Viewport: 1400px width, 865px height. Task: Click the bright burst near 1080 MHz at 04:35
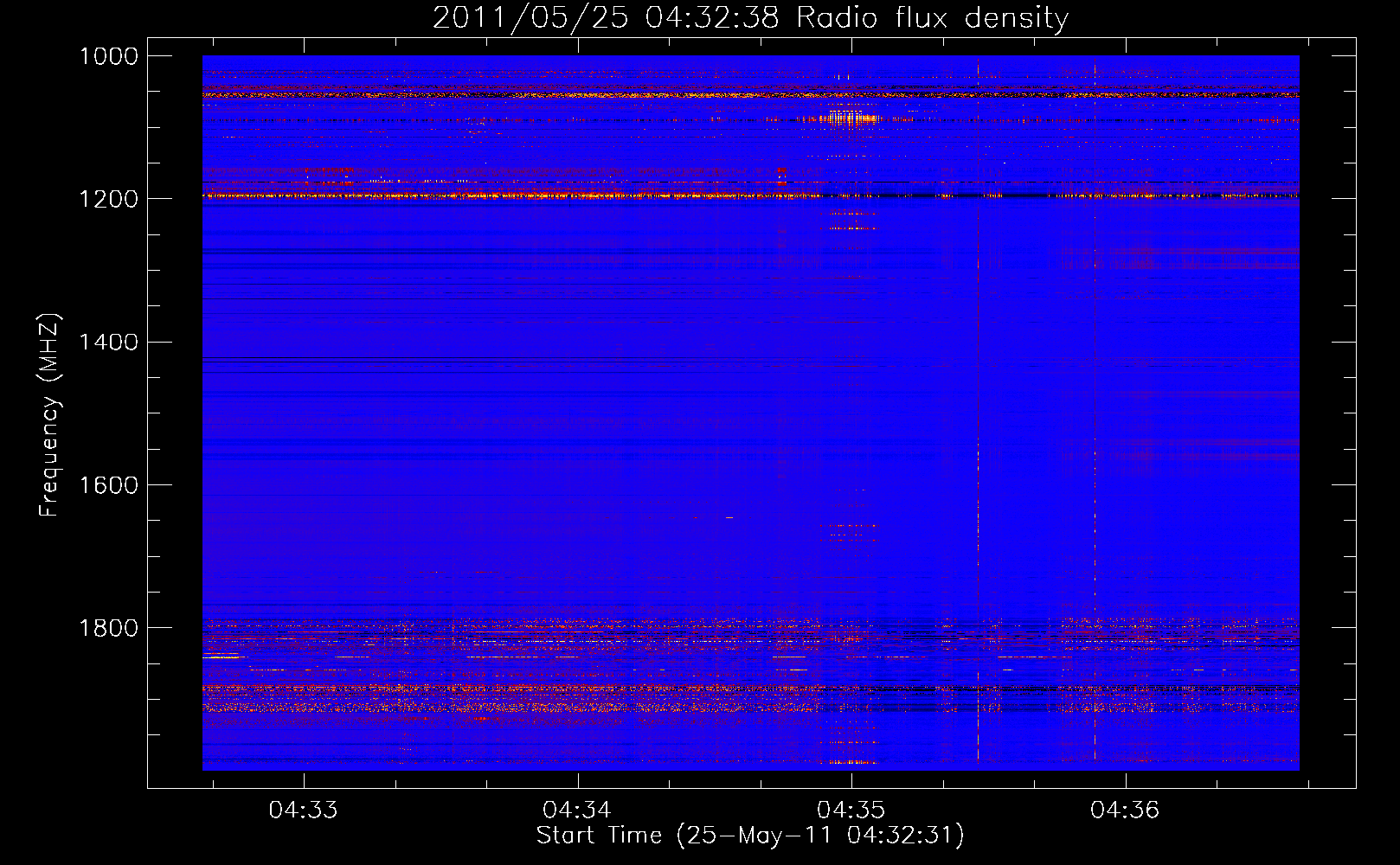(x=853, y=117)
